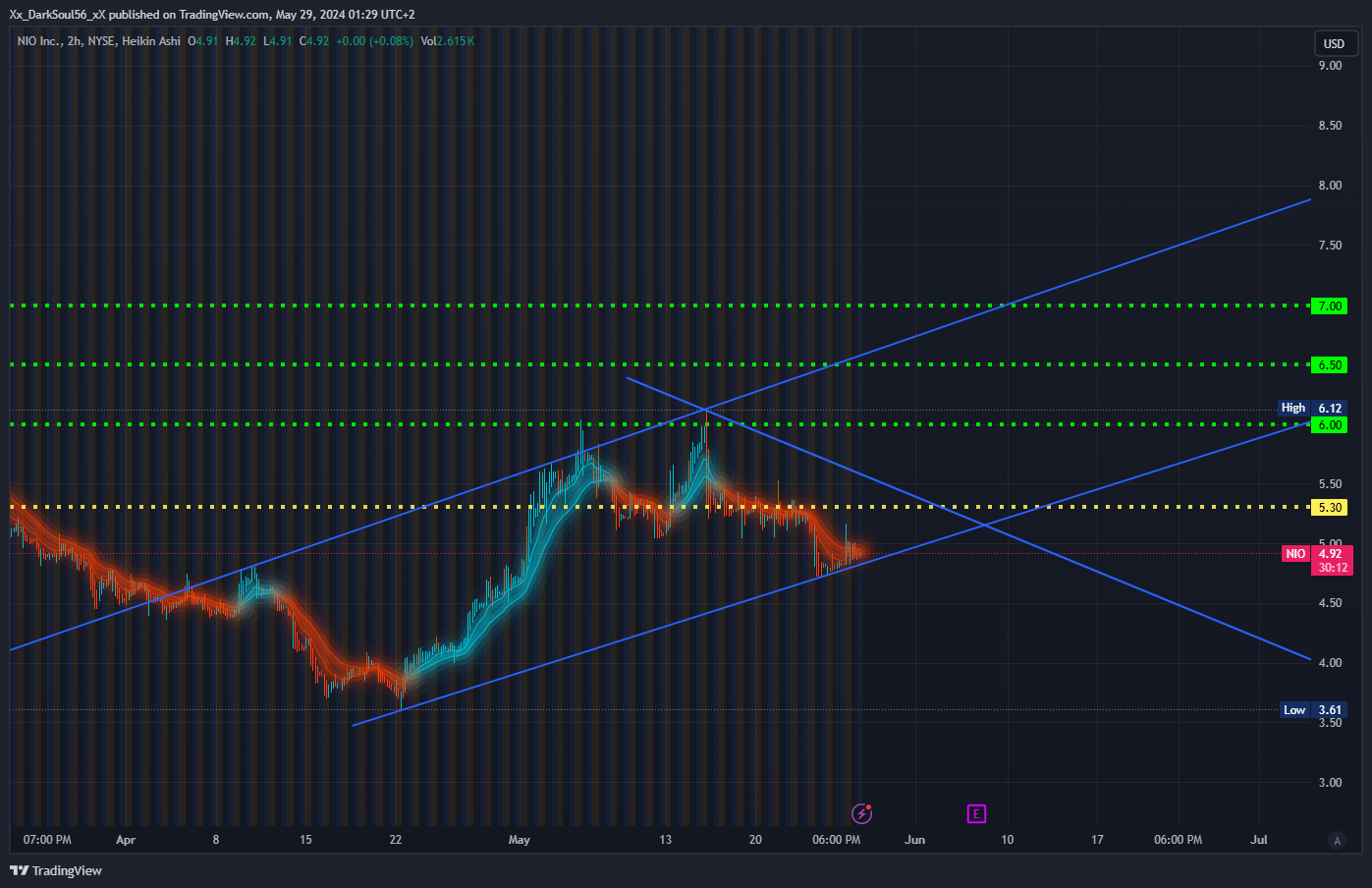Open the TradingView logo link
The width and height of the screenshot is (1372, 888).
56,870
